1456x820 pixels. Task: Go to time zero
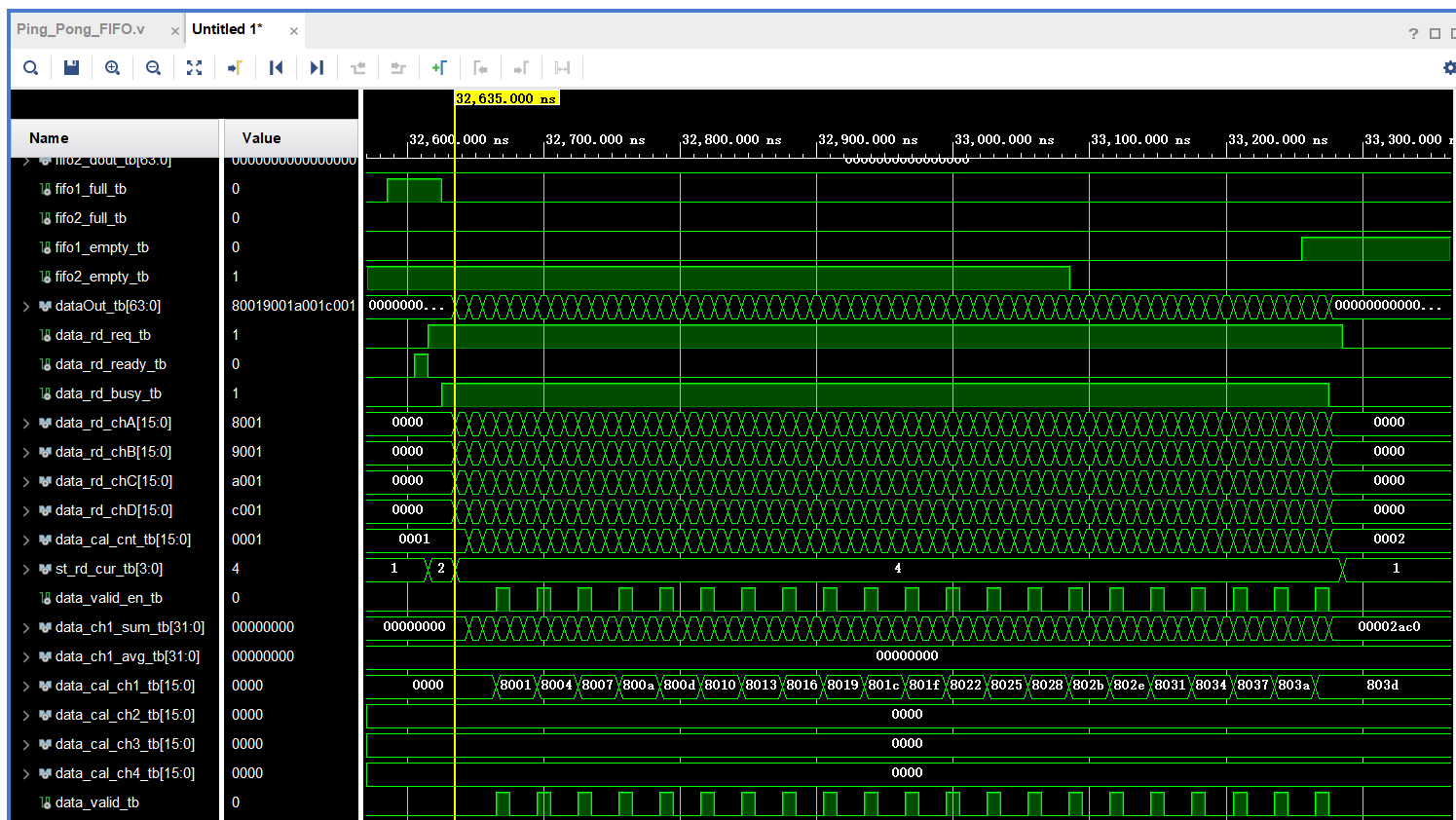[277, 68]
